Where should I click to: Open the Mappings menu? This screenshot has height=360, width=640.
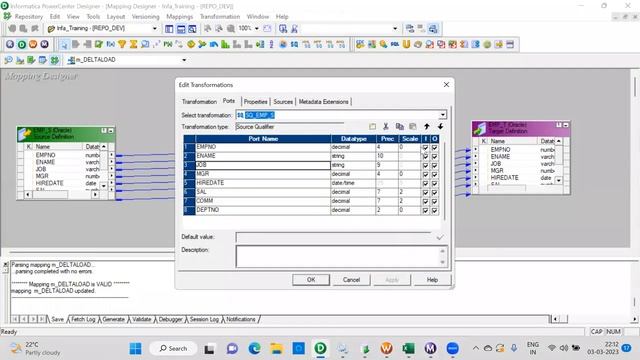click(x=180, y=17)
